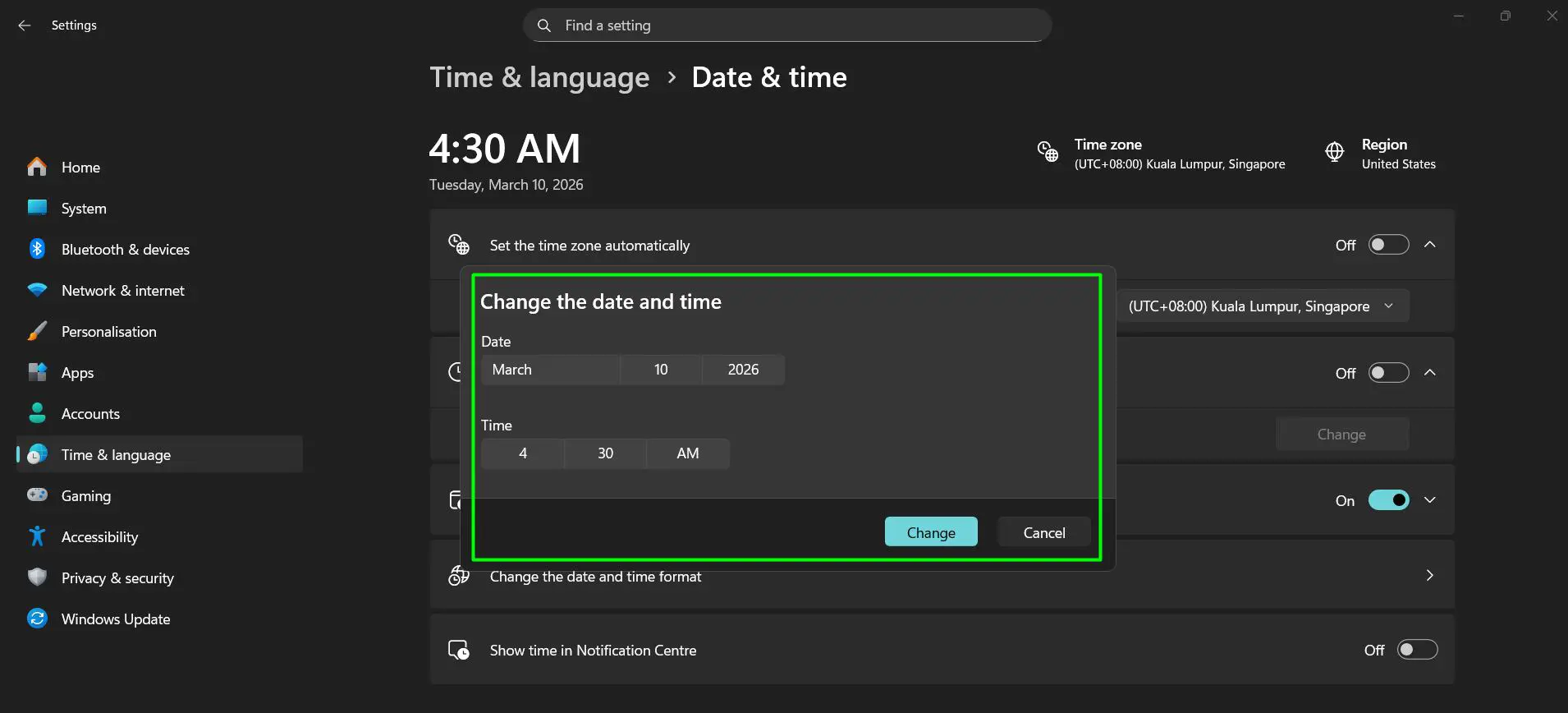
Task: Select the Gaming controller icon
Action: 37,495
